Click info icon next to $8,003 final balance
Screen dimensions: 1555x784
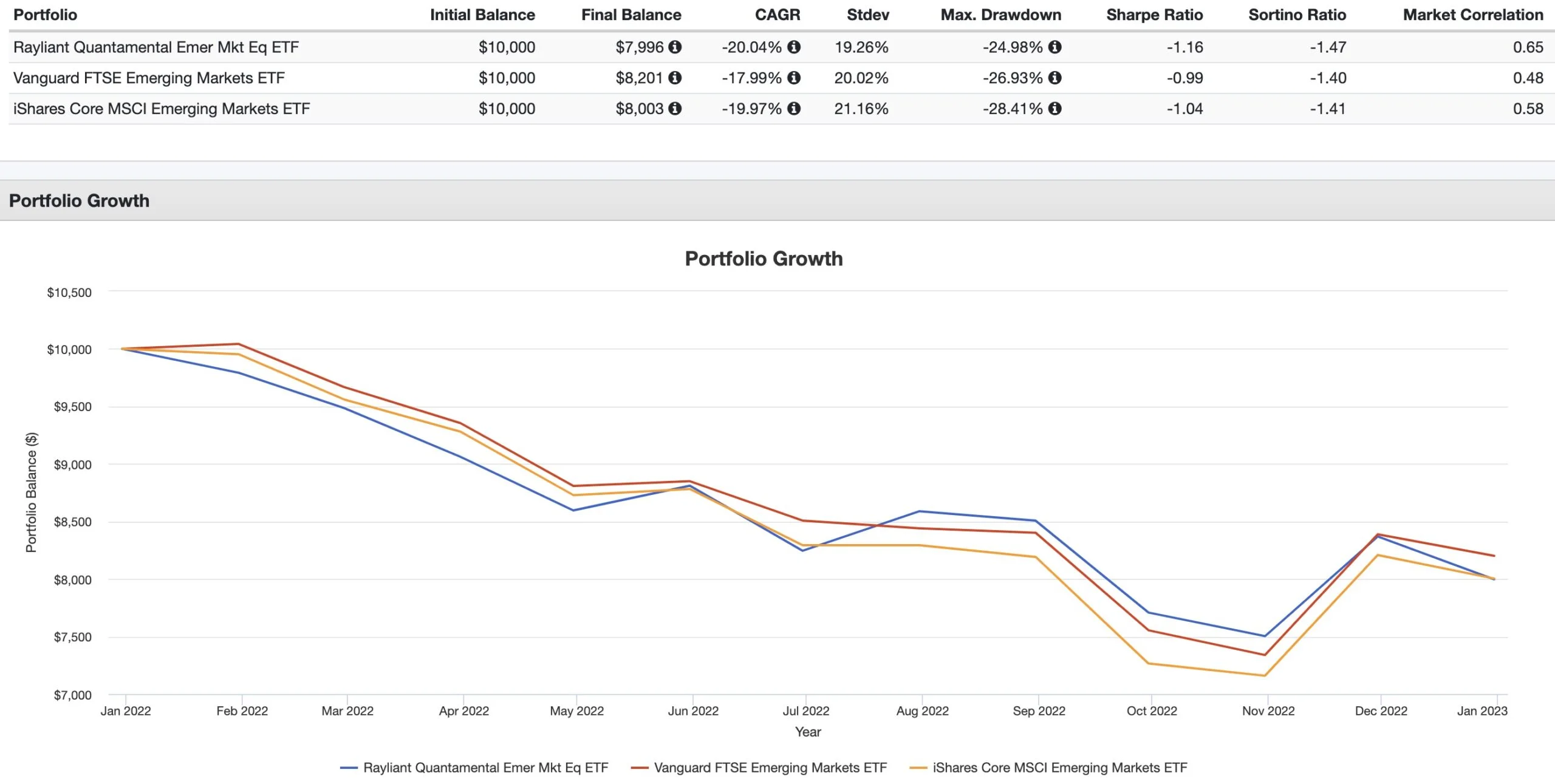coord(675,109)
